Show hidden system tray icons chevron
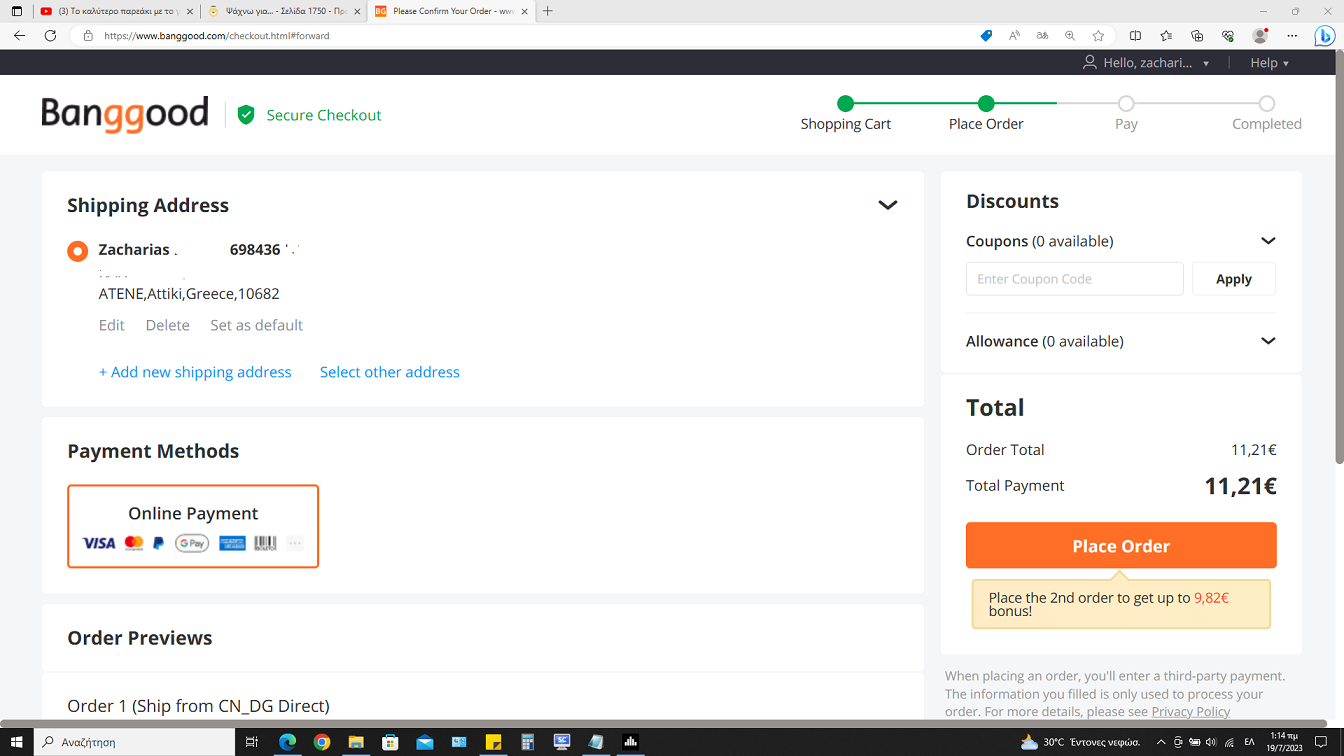 (1161, 742)
